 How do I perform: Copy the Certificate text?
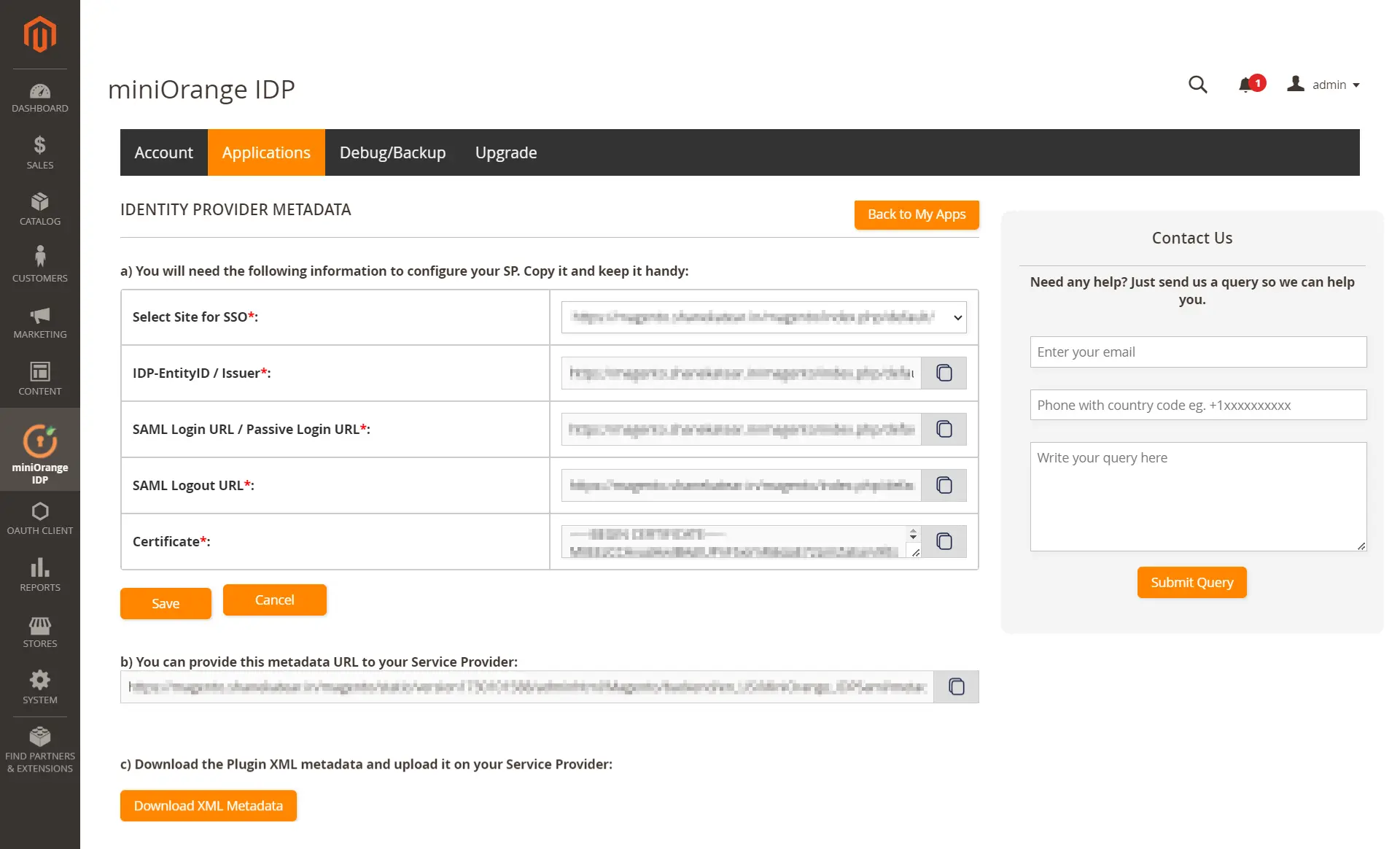pos(944,541)
